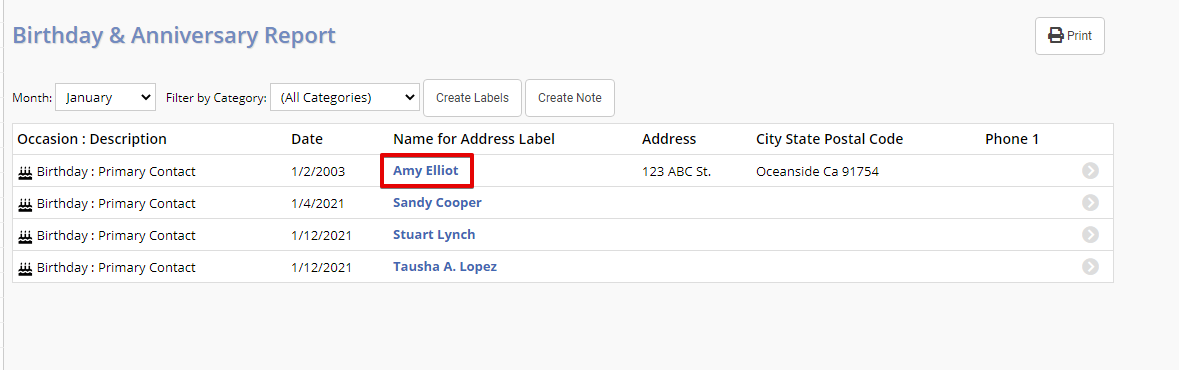This screenshot has width=1179, height=370.
Task: Click birthday cake icon beside 1/4/2021 entry
Action: pos(26,204)
